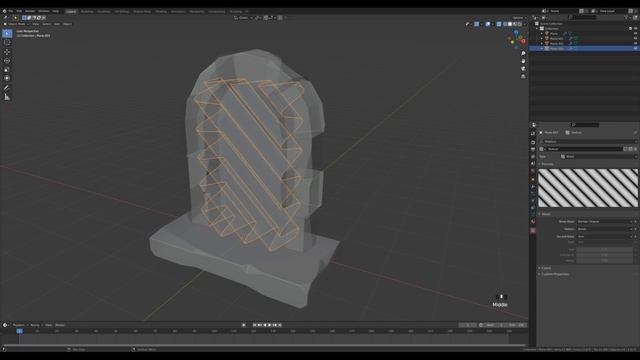Jump to timeline end frame button
Viewport: 640px width, 360px height.
(x=280, y=325)
